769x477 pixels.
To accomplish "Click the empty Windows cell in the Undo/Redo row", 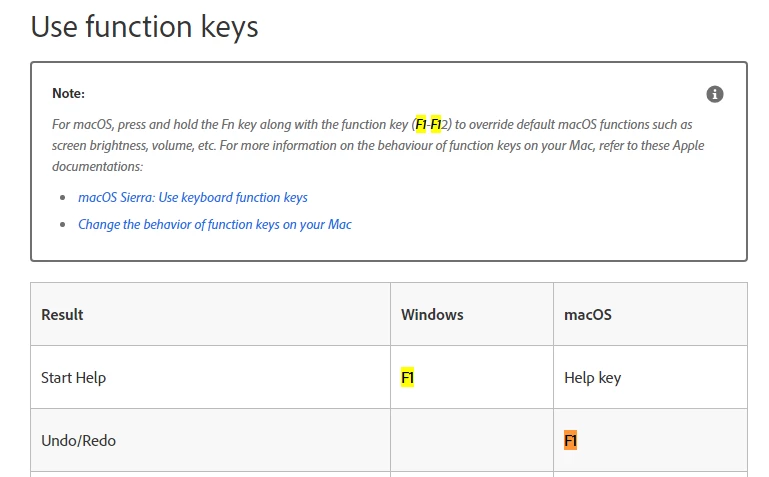I will (x=472, y=440).
